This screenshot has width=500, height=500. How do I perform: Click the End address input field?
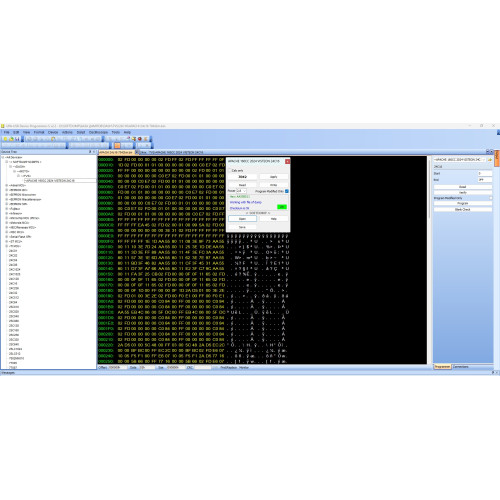pos(485,180)
